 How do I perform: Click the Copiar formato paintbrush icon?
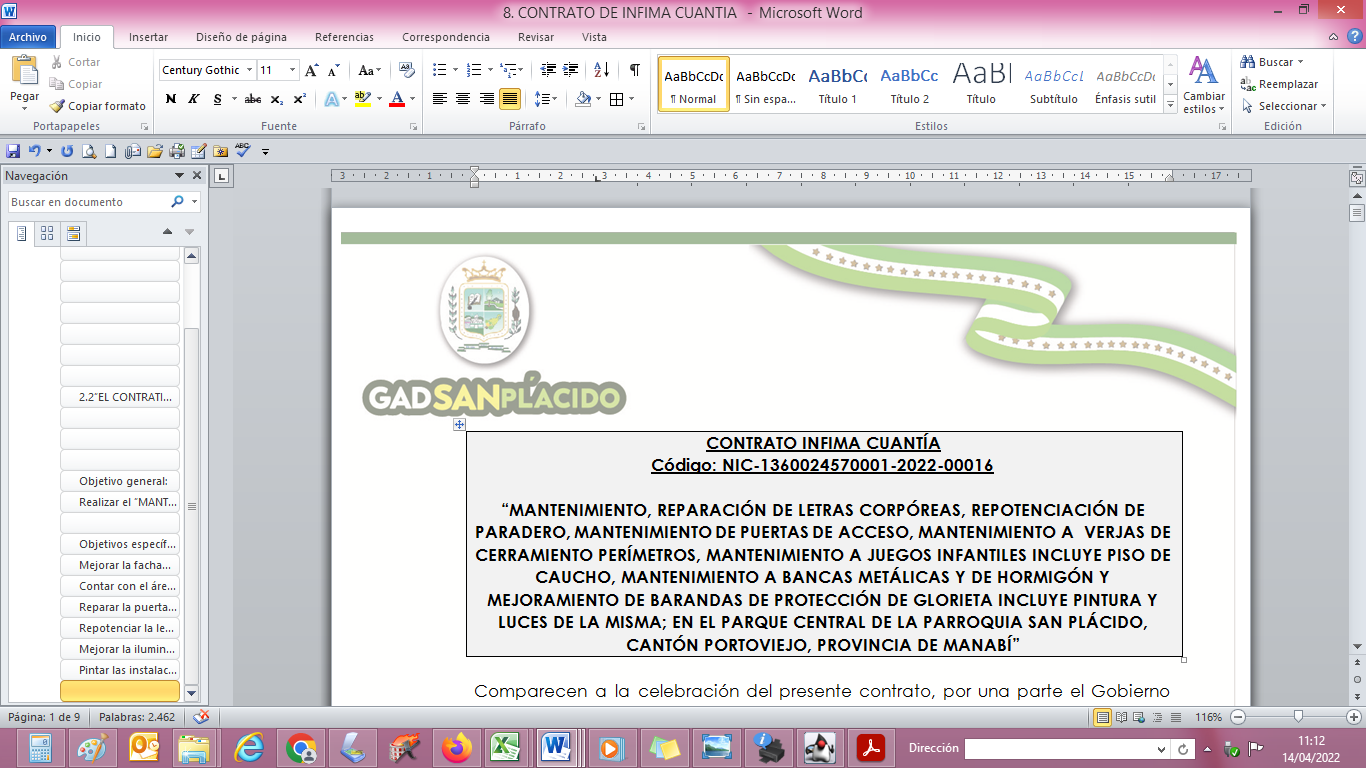pyautogui.click(x=58, y=106)
